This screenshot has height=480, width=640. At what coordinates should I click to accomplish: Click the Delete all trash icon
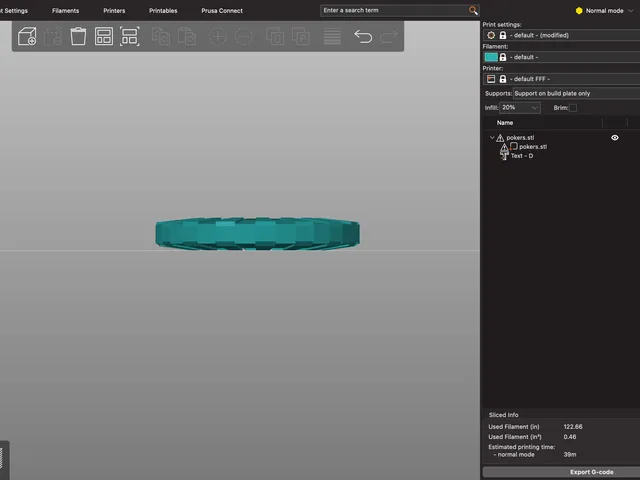(78, 36)
